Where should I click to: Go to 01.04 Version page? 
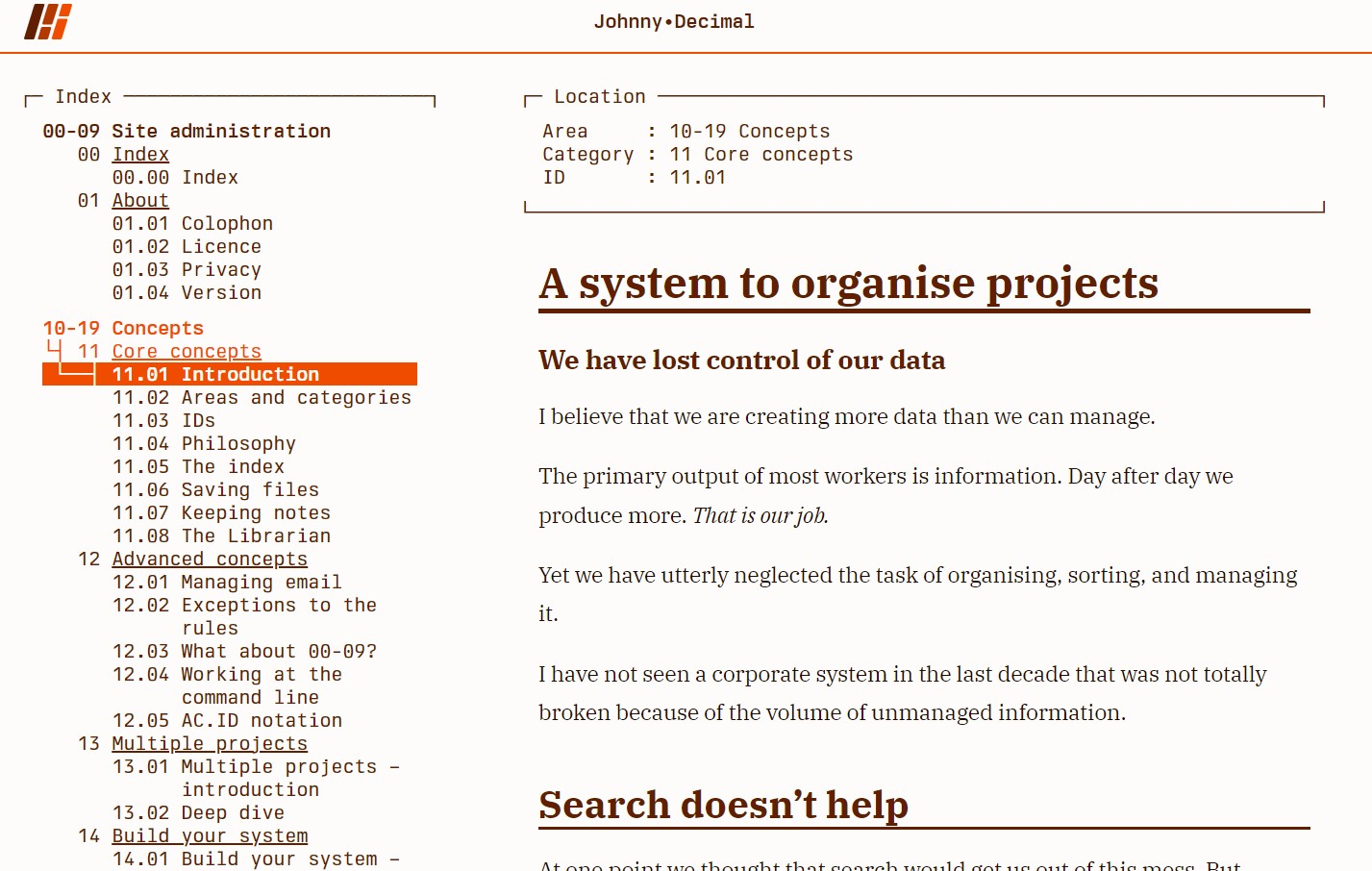click(x=187, y=293)
